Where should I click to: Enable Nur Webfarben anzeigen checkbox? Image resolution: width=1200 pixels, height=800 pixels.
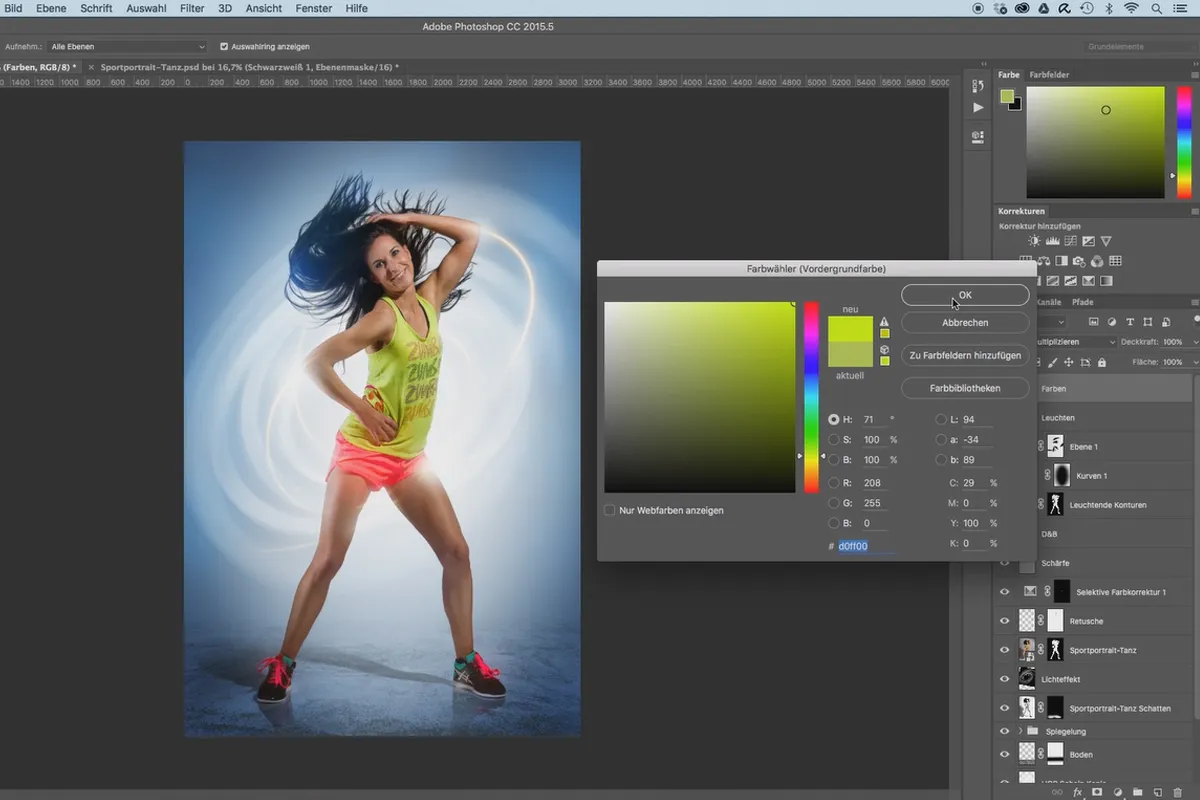point(610,510)
